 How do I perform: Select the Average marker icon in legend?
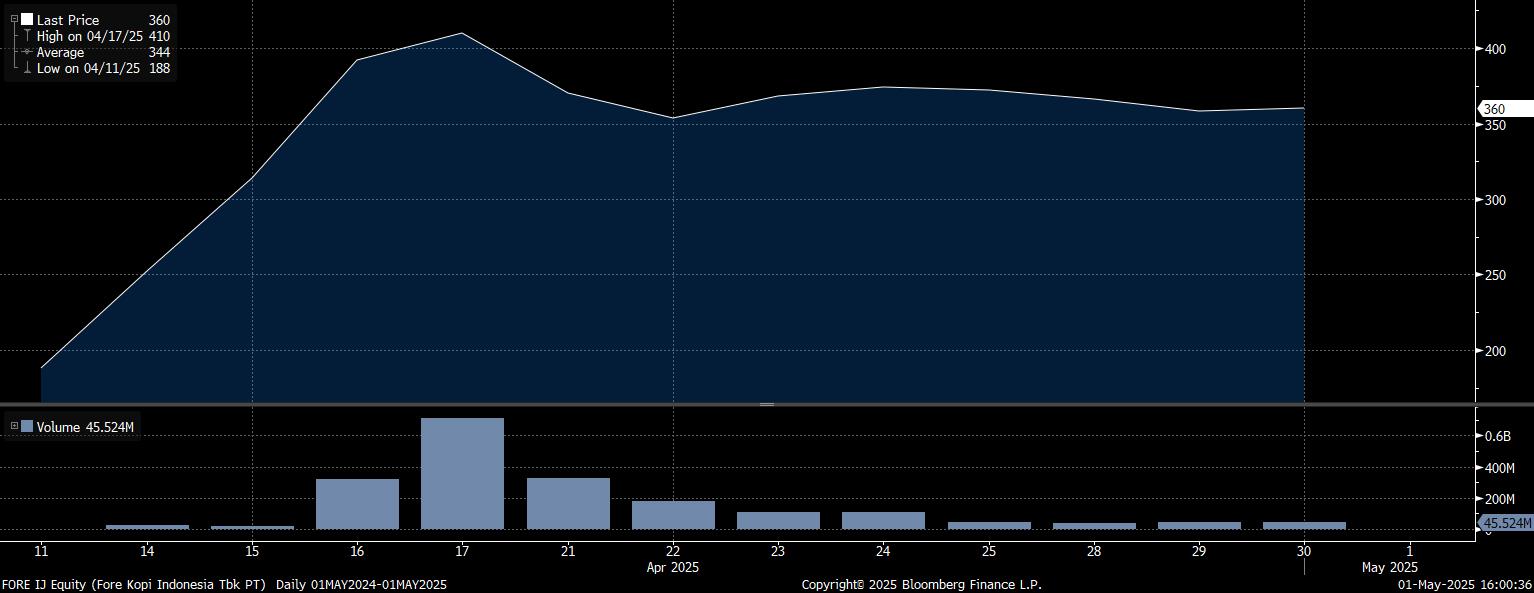(x=27, y=52)
